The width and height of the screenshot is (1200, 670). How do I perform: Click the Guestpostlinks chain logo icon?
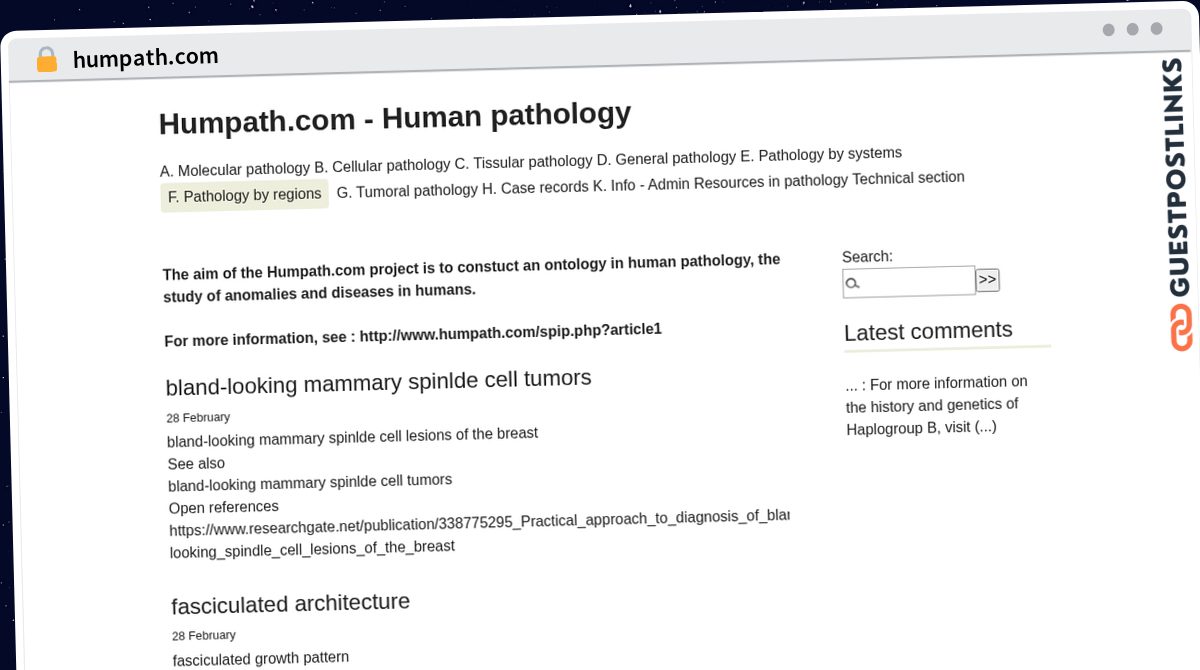click(x=1181, y=328)
